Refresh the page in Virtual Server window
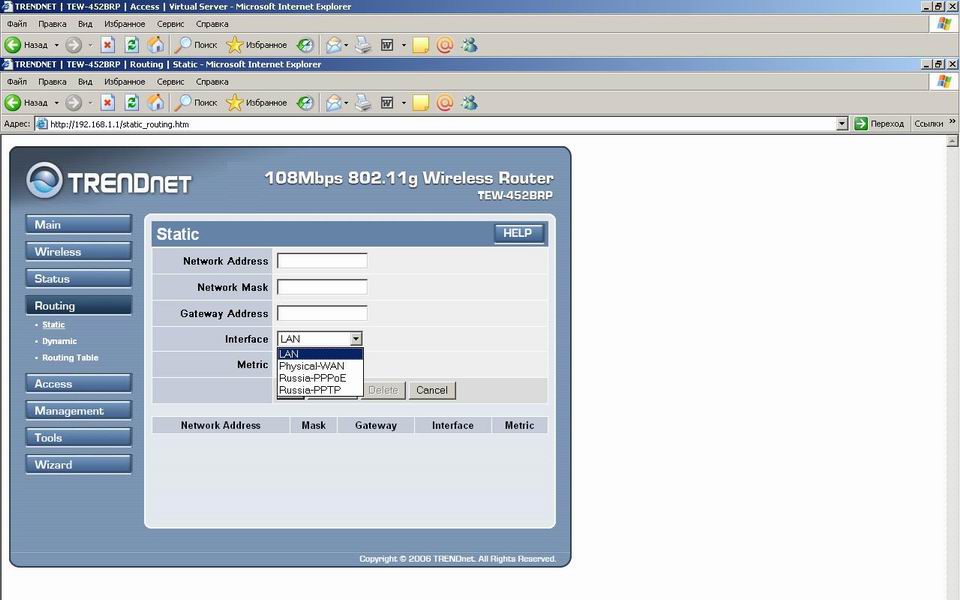960x600 pixels. point(132,45)
